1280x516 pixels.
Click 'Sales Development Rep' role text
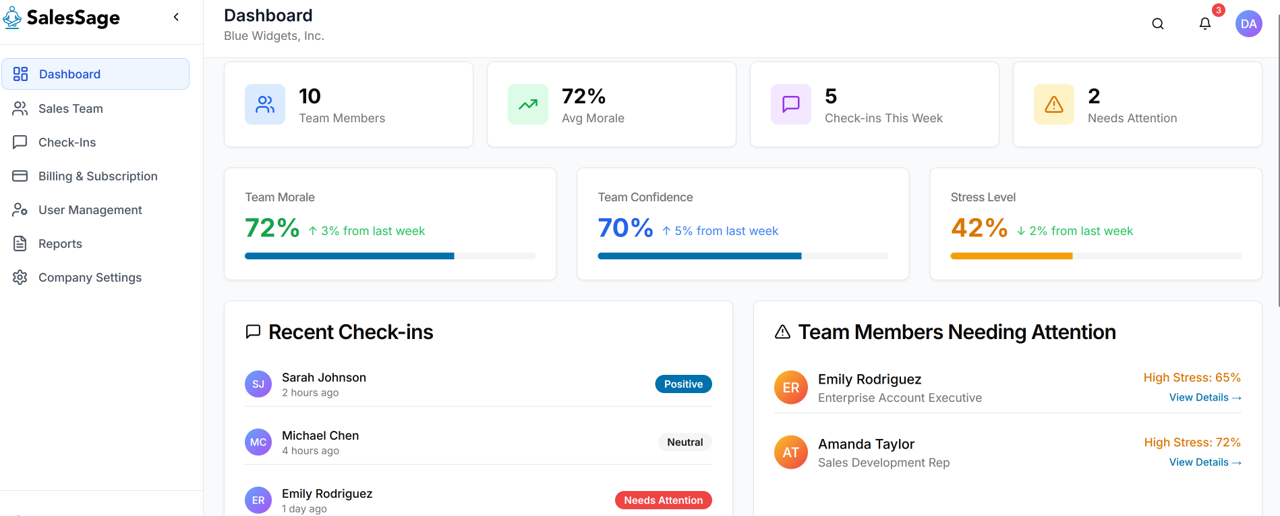884,463
